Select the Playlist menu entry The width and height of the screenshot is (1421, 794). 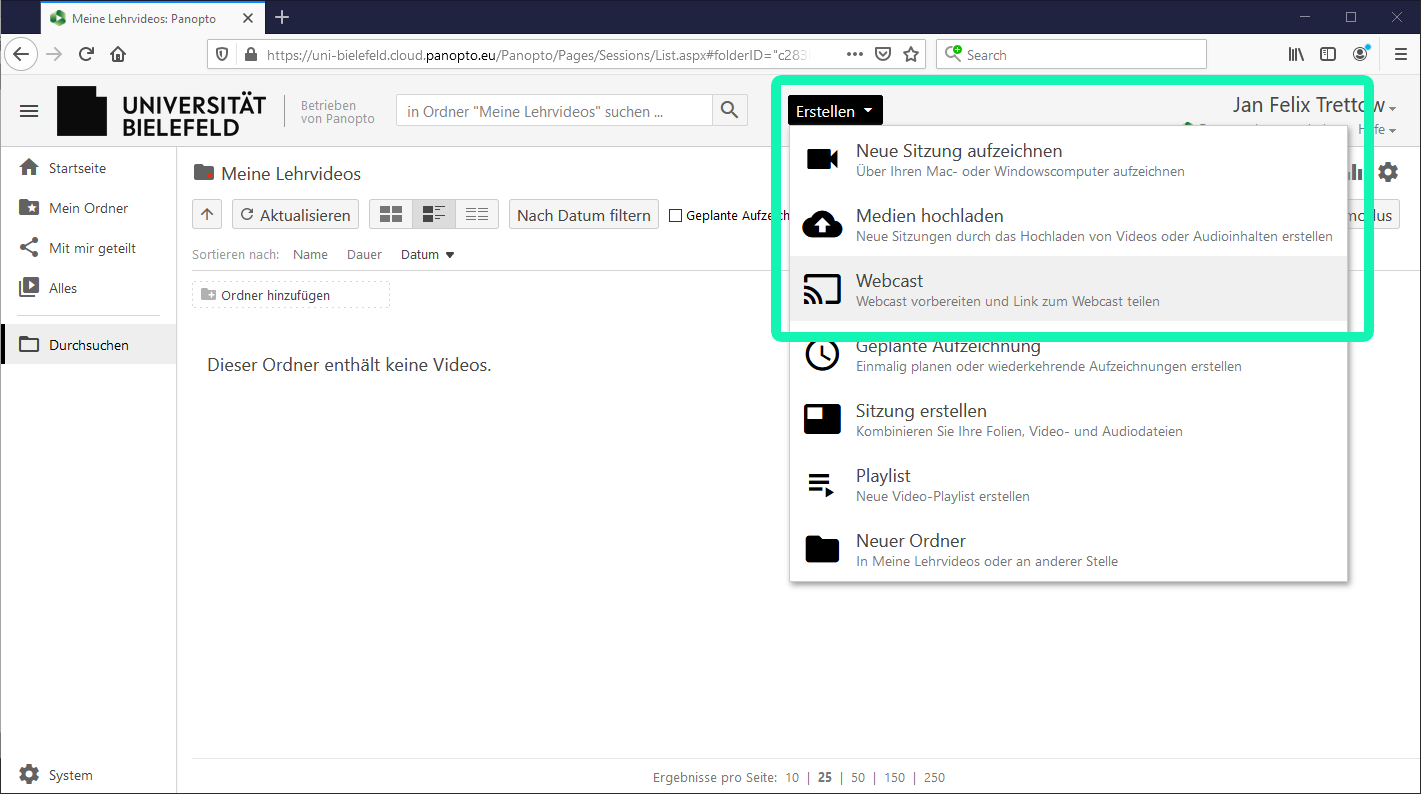click(1068, 485)
